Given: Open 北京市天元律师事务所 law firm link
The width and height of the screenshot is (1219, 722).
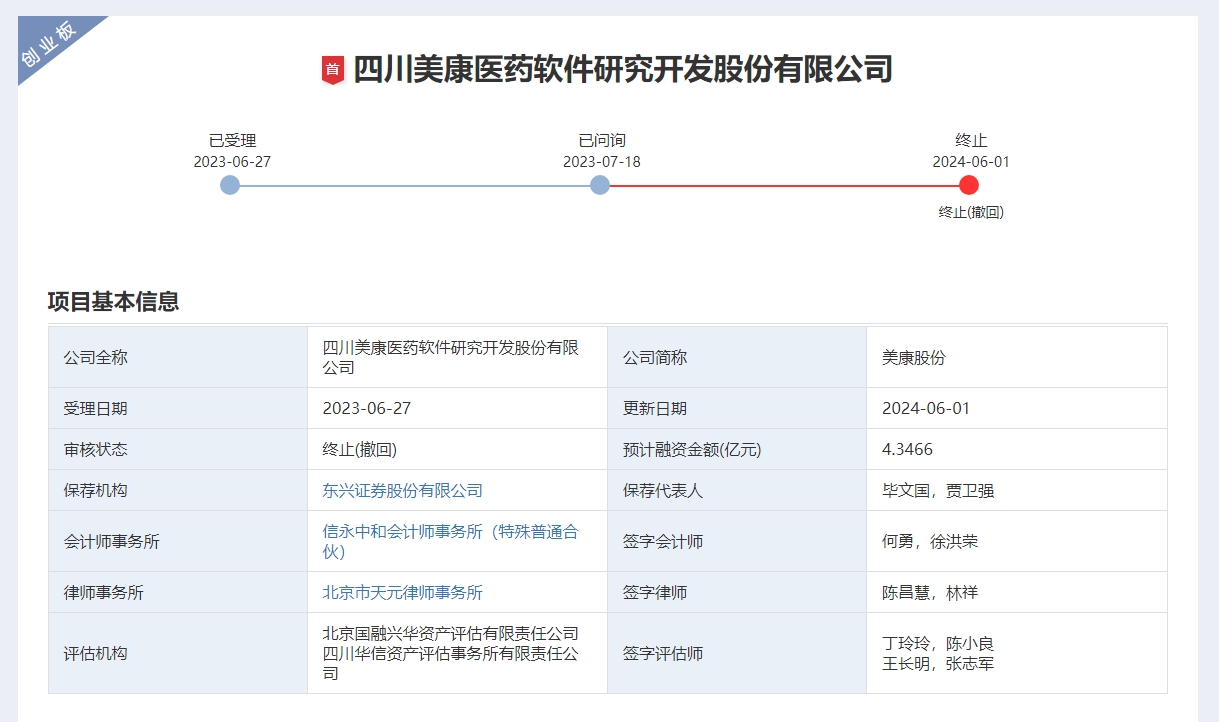Looking at the screenshot, I should click(402, 593).
